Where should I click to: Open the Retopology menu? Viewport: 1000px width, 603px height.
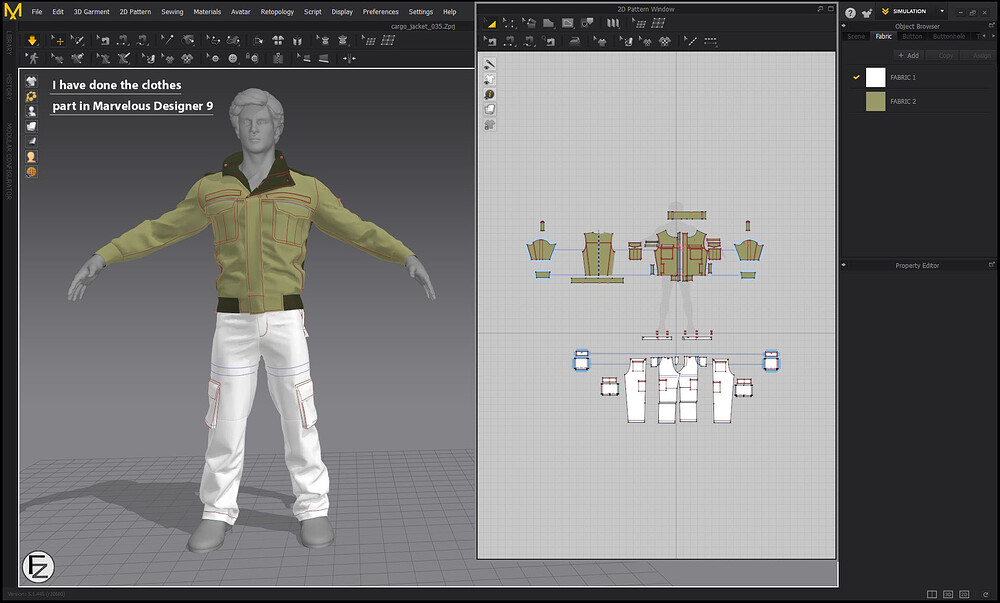277,11
